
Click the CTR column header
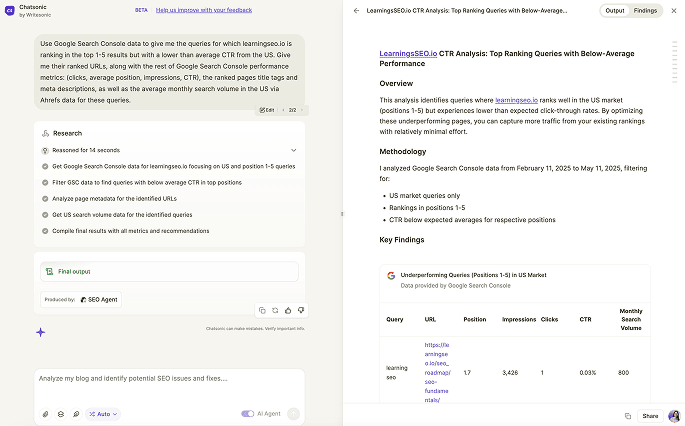coord(585,319)
